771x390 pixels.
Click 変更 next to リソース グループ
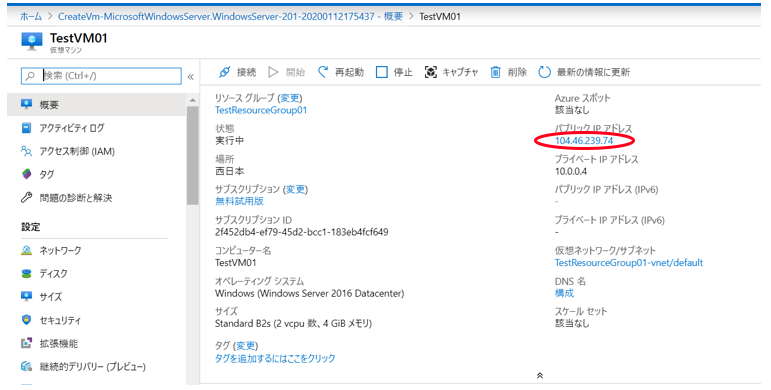click(x=290, y=98)
